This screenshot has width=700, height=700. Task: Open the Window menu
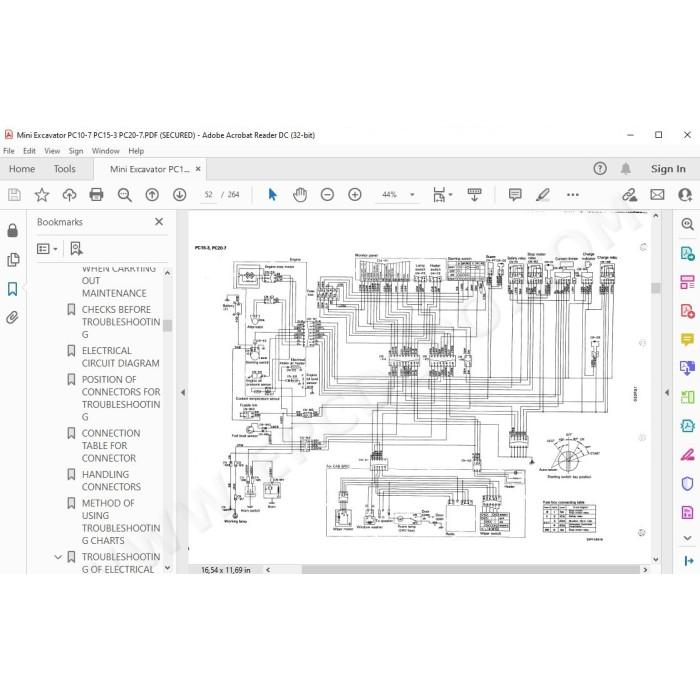click(105, 151)
